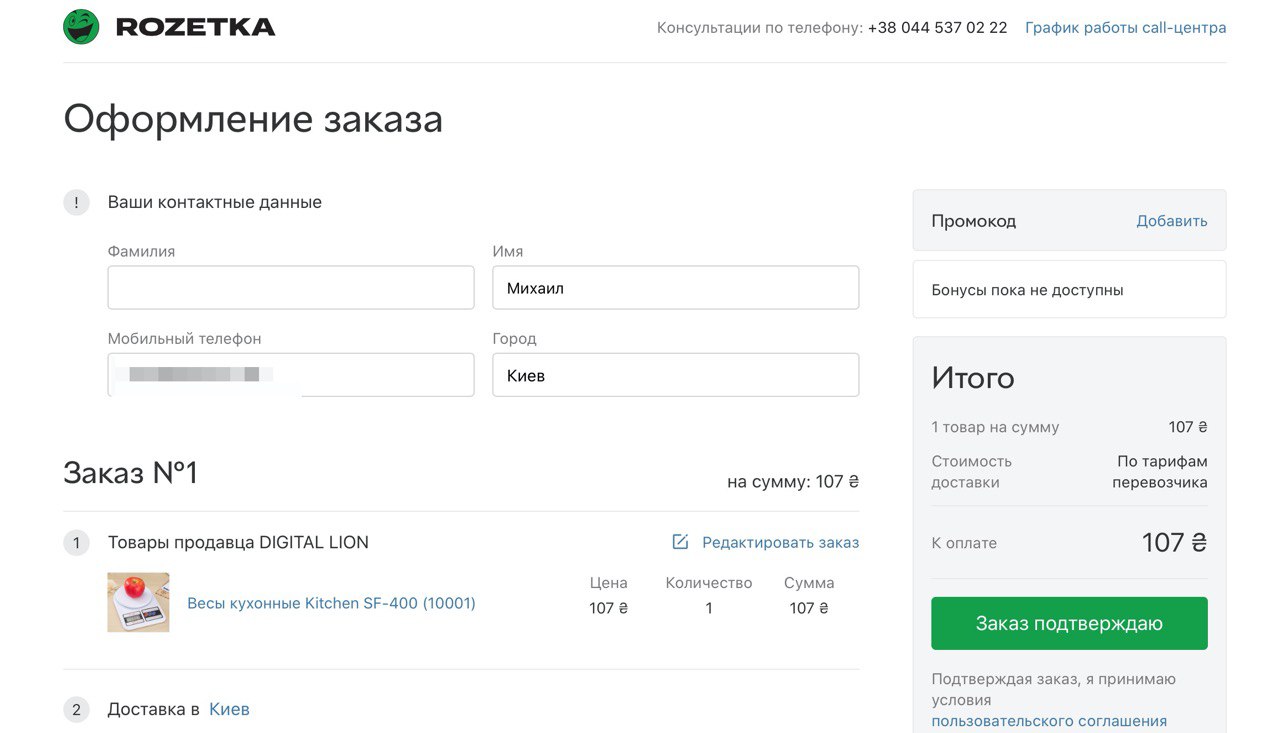Click step 2 circle beside Доставка
Image resolution: width=1280 pixels, height=733 pixels.
77,710
